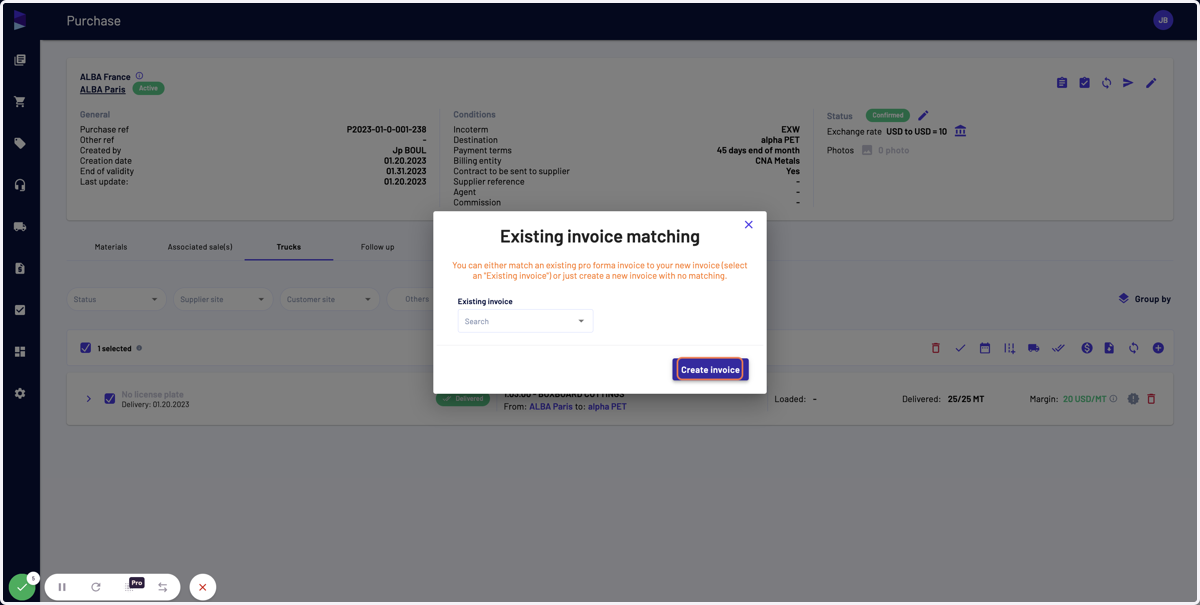Click the Purchase ref value P2023-01-0-001-238
Viewport: 1200px width, 605px height.
[x=386, y=130]
